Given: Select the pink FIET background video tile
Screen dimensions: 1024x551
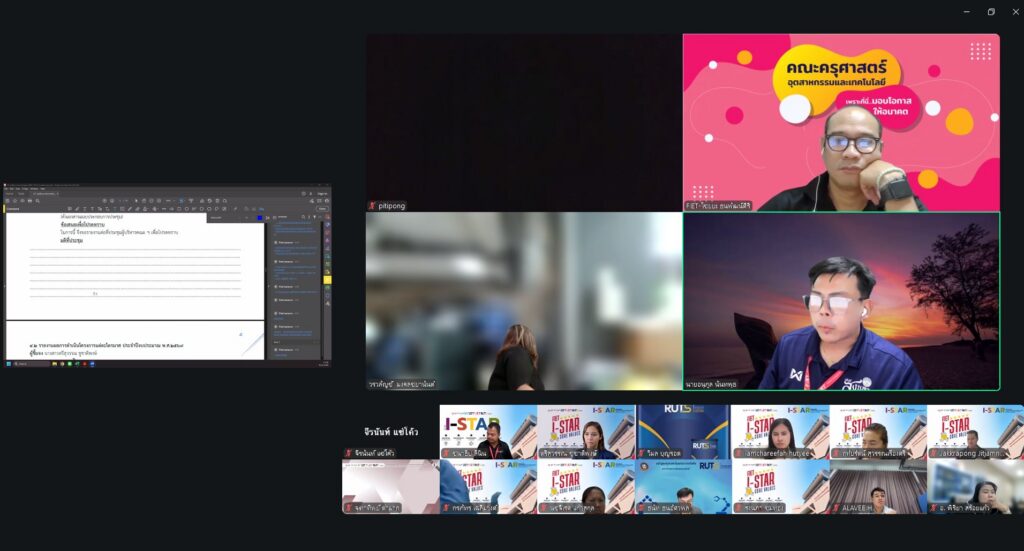Looking at the screenshot, I should pyautogui.click(x=841, y=122).
